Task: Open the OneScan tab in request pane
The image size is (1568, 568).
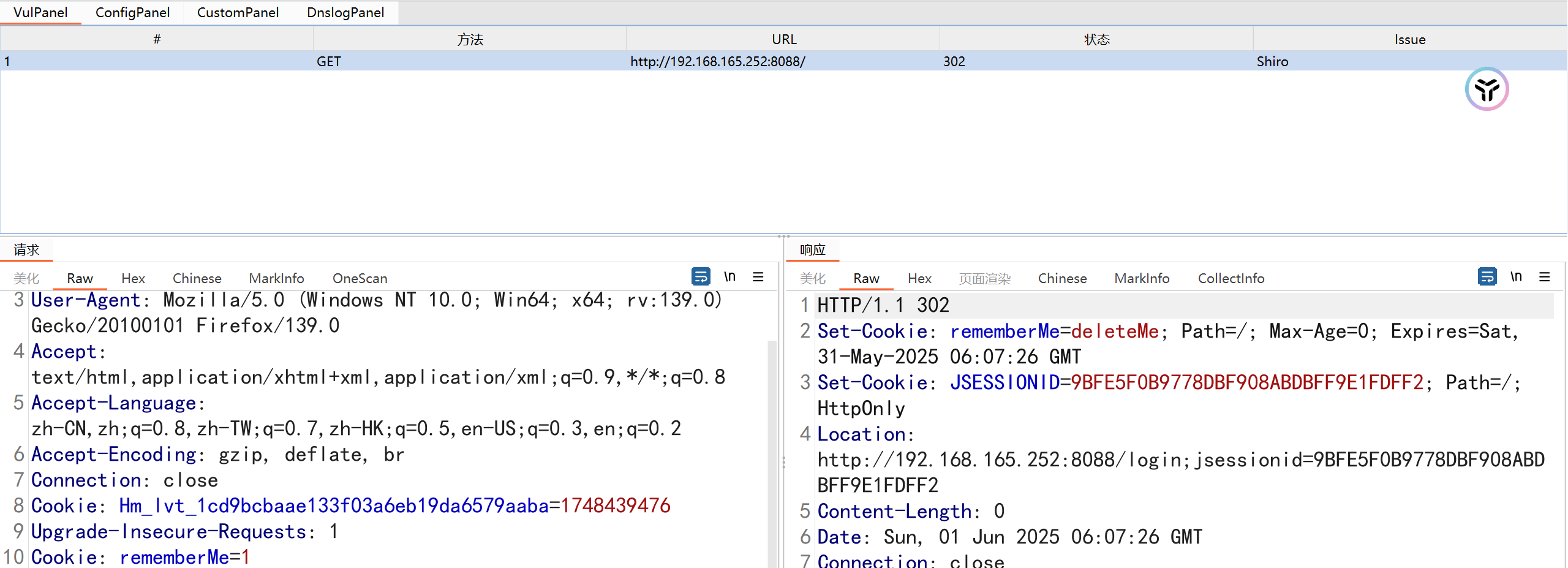Action: pos(360,278)
